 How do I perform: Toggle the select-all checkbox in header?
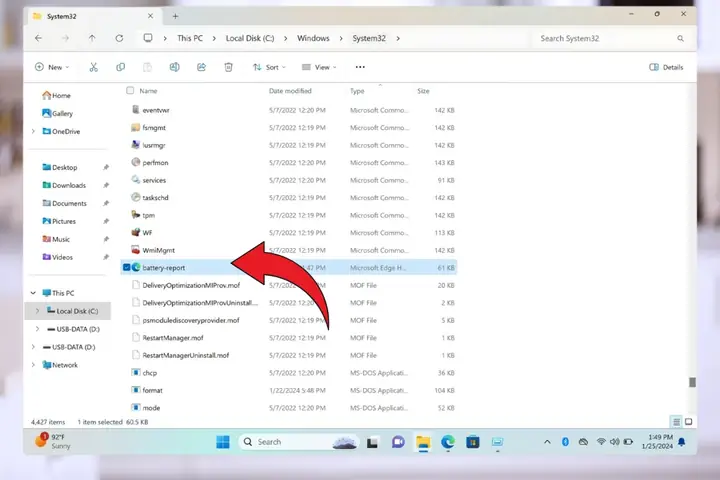coord(130,90)
